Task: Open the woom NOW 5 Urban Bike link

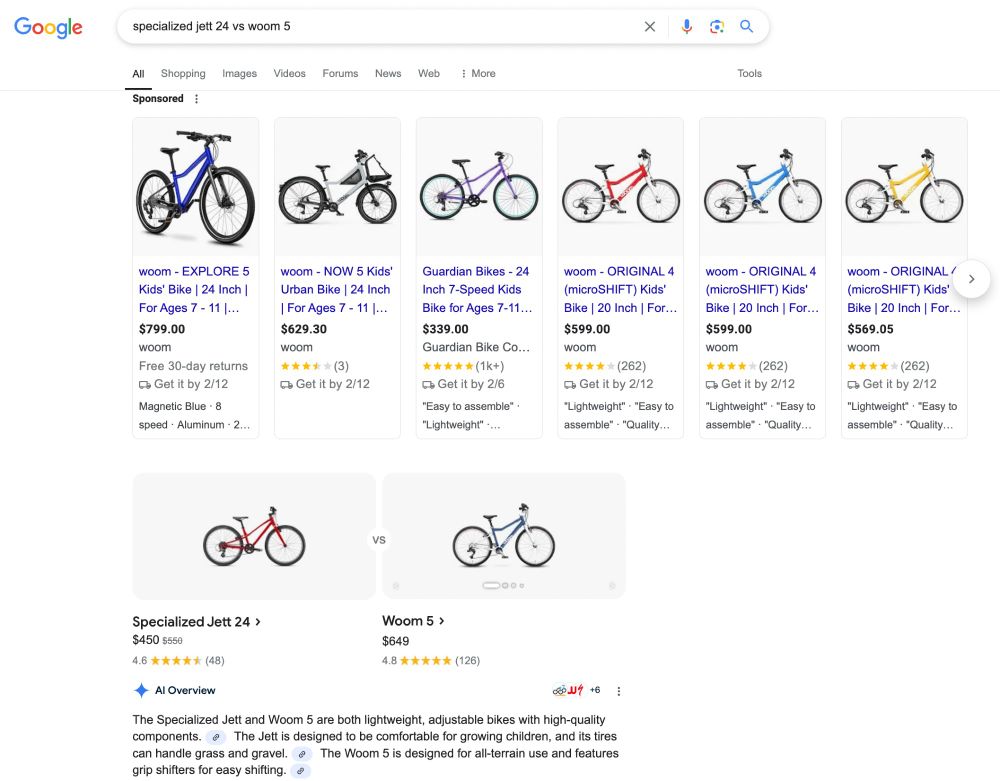Action: [x=336, y=289]
